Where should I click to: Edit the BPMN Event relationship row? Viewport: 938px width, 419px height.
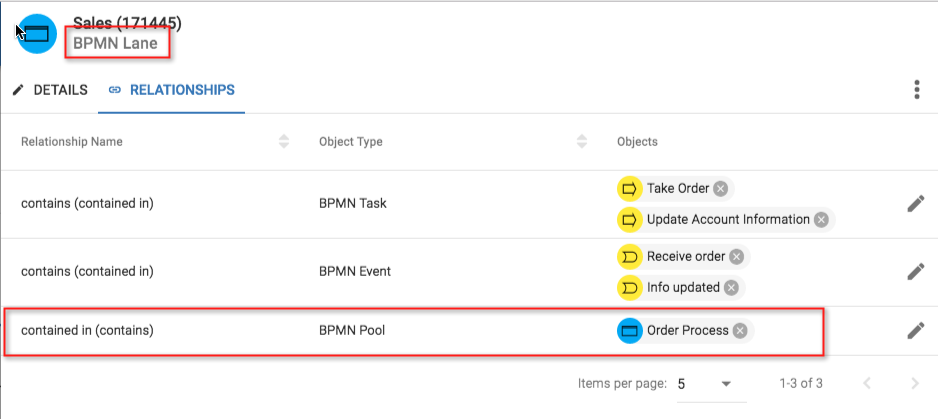coord(915,272)
